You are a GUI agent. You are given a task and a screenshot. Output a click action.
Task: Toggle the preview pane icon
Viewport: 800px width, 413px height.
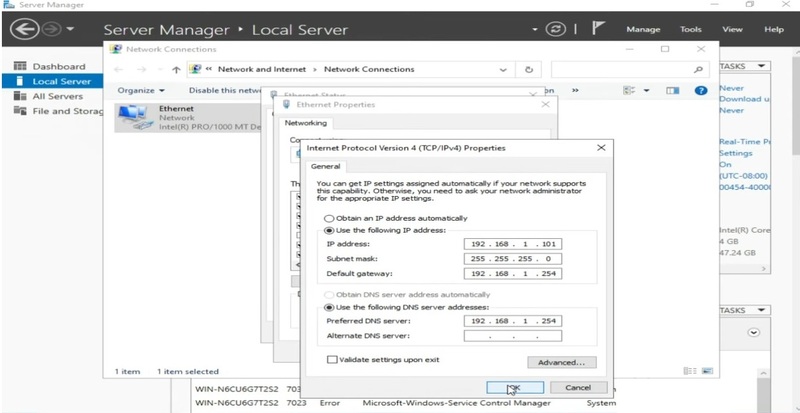coord(672,90)
